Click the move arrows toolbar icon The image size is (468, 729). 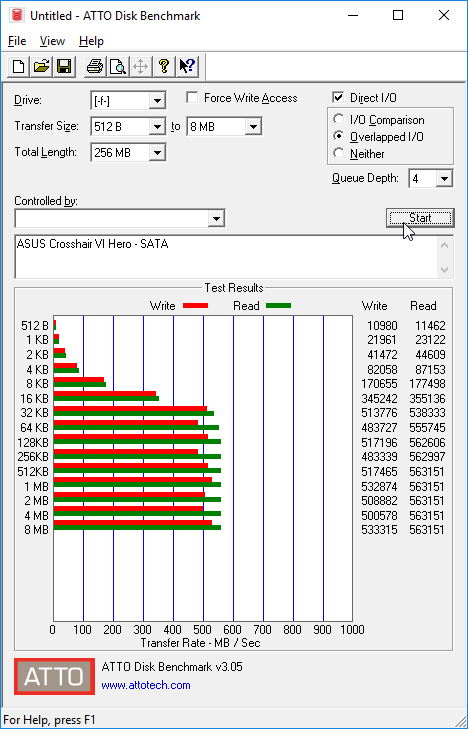coord(140,66)
